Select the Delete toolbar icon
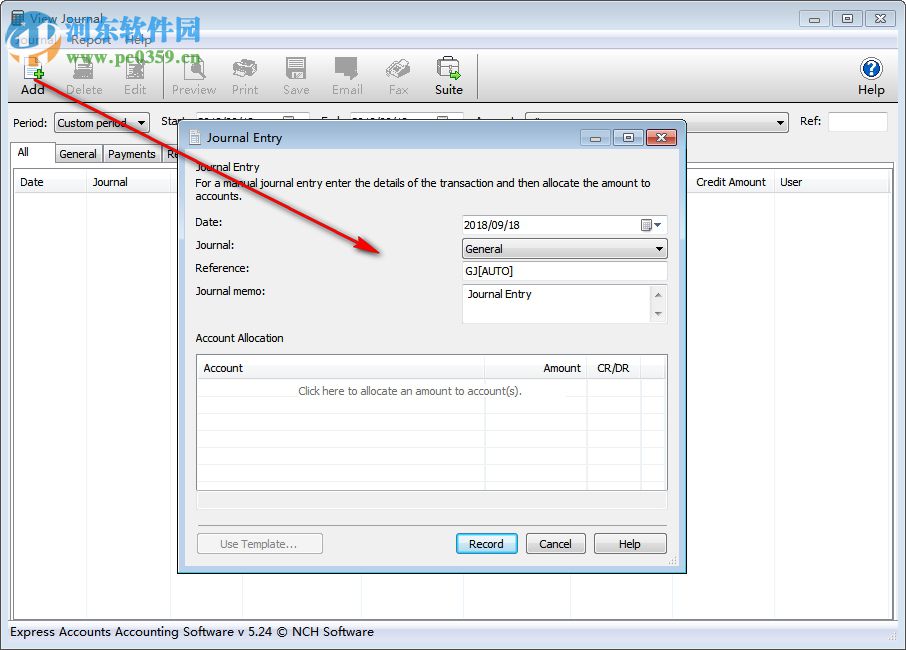The image size is (906, 650). point(84,75)
